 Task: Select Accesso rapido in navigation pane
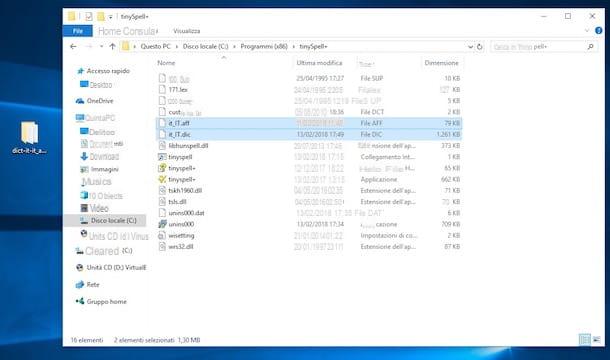coord(108,71)
